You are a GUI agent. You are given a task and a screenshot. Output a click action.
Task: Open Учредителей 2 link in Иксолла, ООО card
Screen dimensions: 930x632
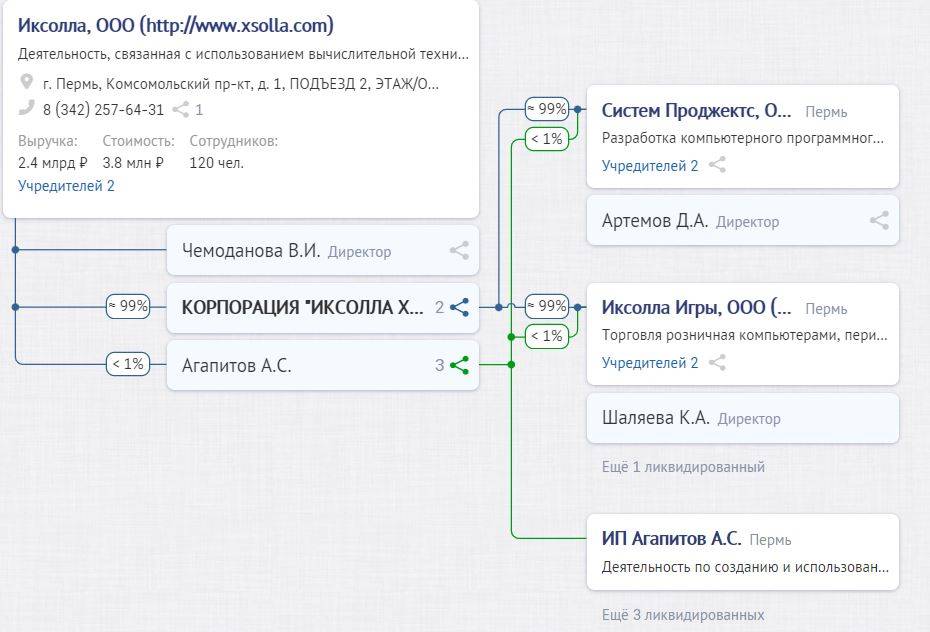click(66, 186)
